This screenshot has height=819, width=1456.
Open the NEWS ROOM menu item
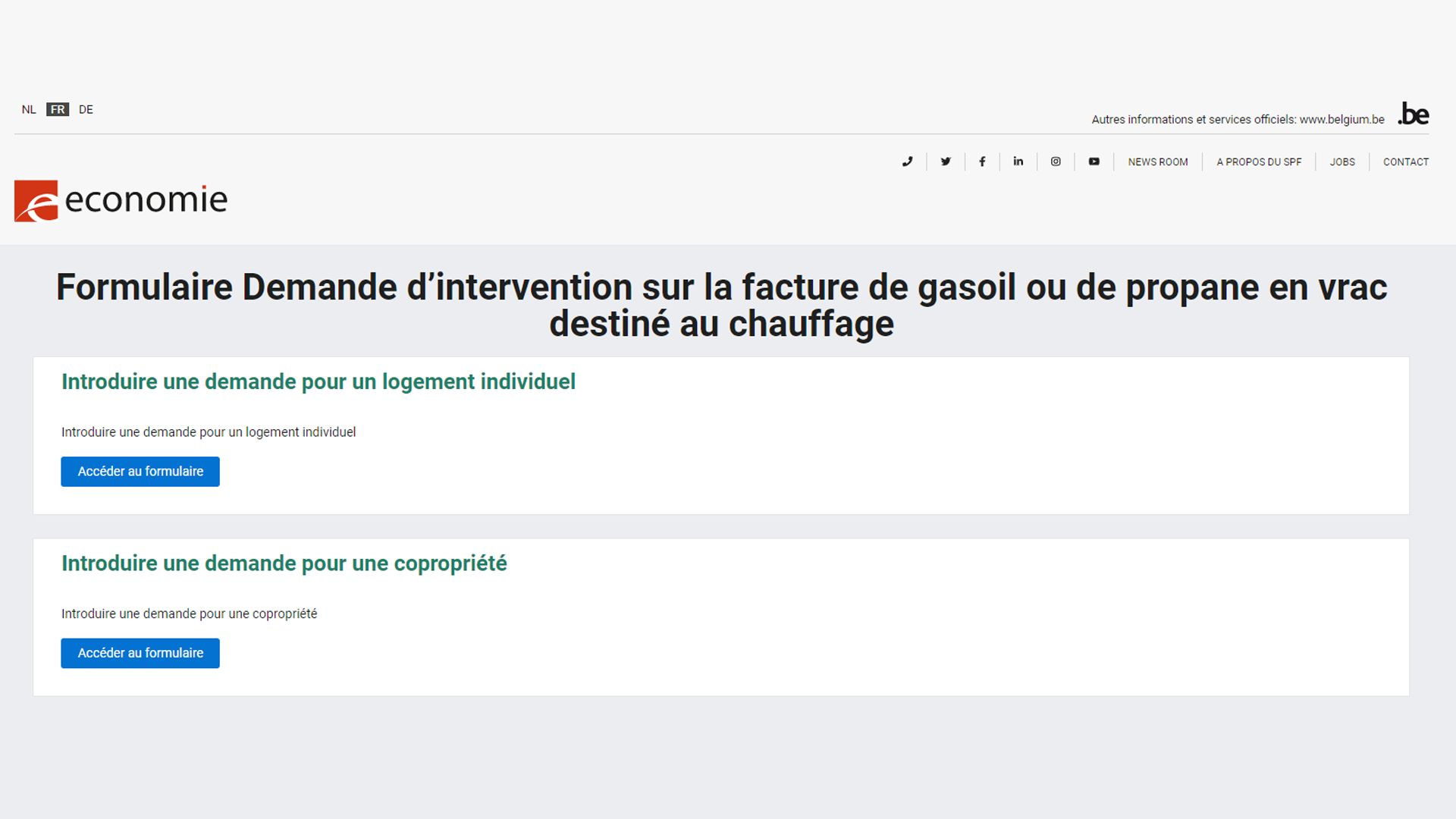click(x=1157, y=162)
